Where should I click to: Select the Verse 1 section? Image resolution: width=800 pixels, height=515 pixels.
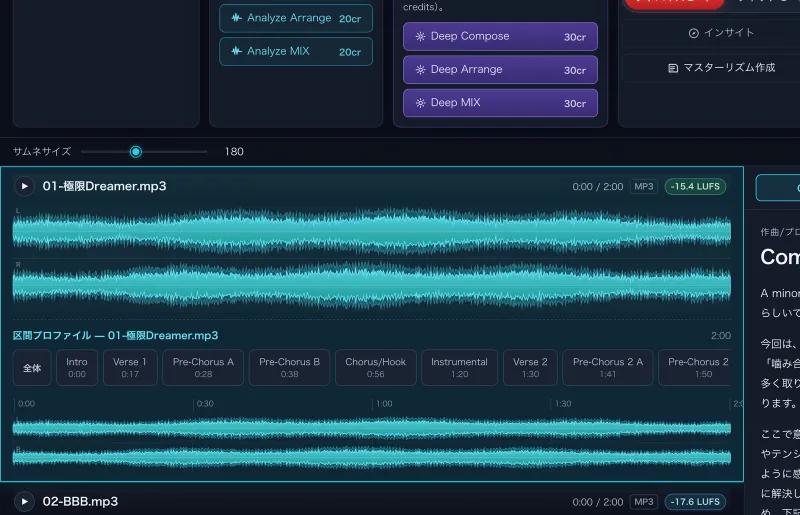coord(130,367)
